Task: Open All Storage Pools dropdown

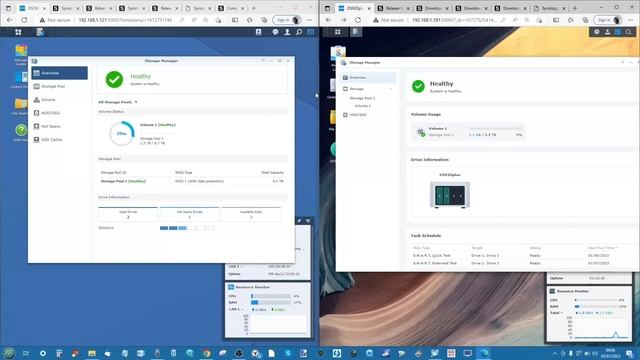Action: [x=118, y=102]
